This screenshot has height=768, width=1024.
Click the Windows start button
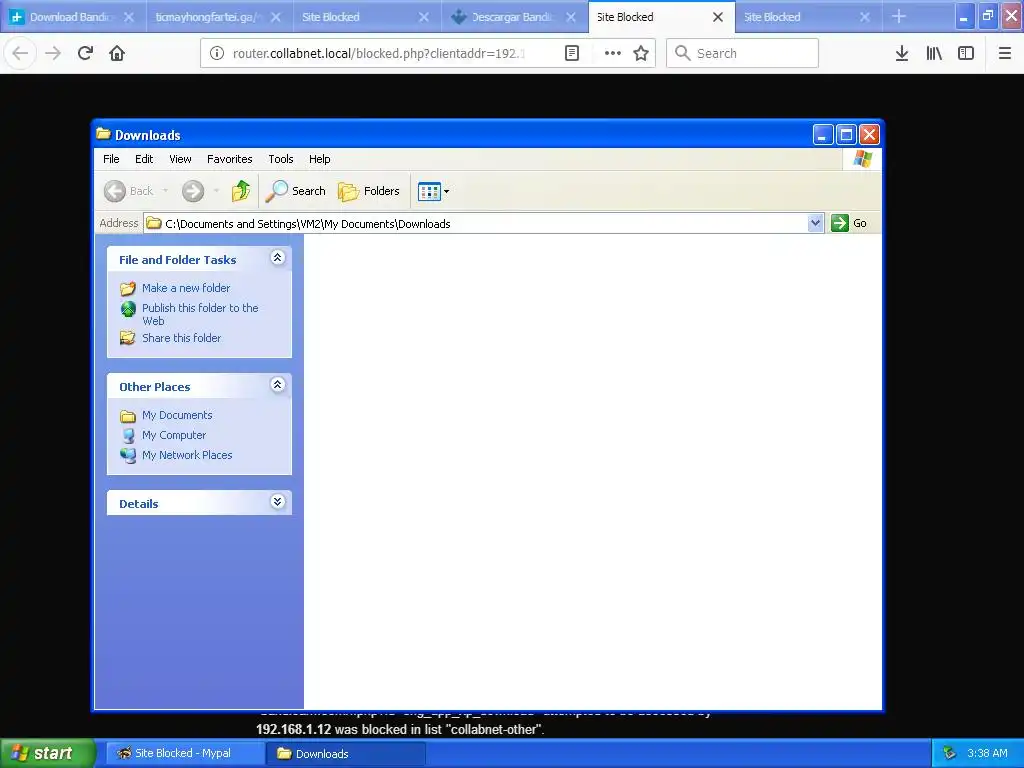tap(48, 753)
